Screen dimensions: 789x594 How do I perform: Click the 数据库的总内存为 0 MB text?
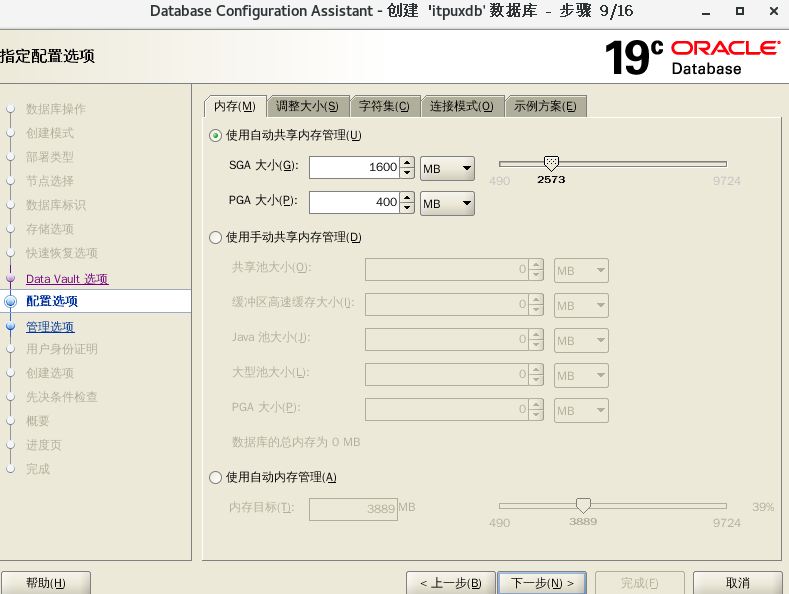coord(296,442)
